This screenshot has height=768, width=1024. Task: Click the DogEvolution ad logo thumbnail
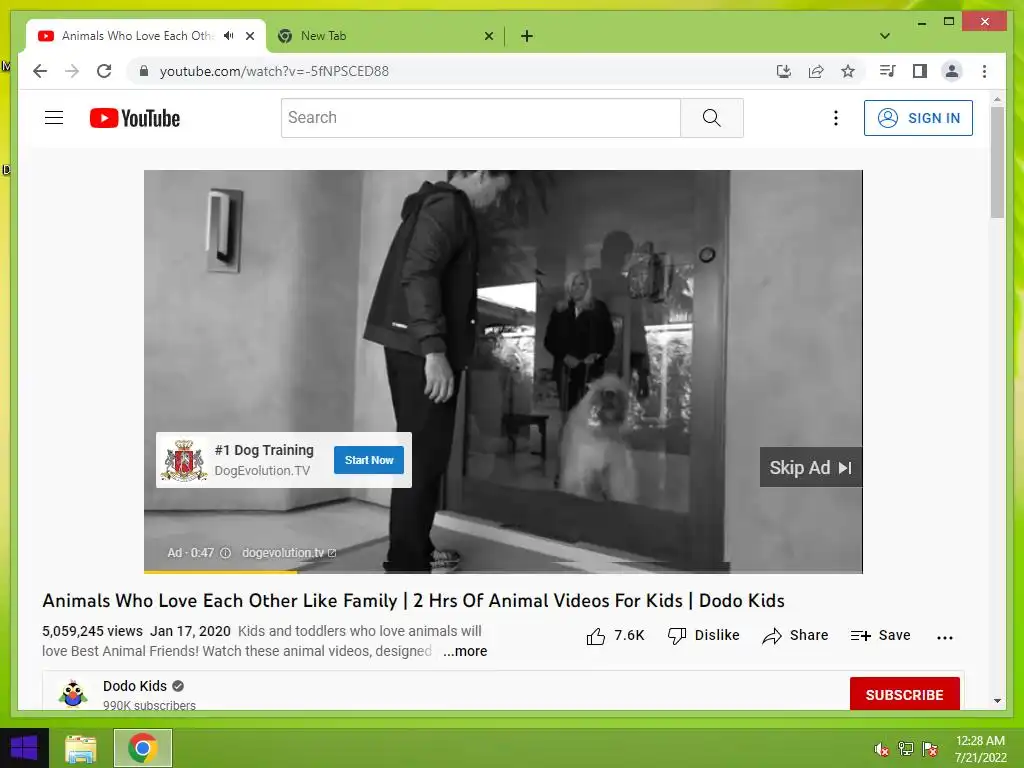(184, 460)
